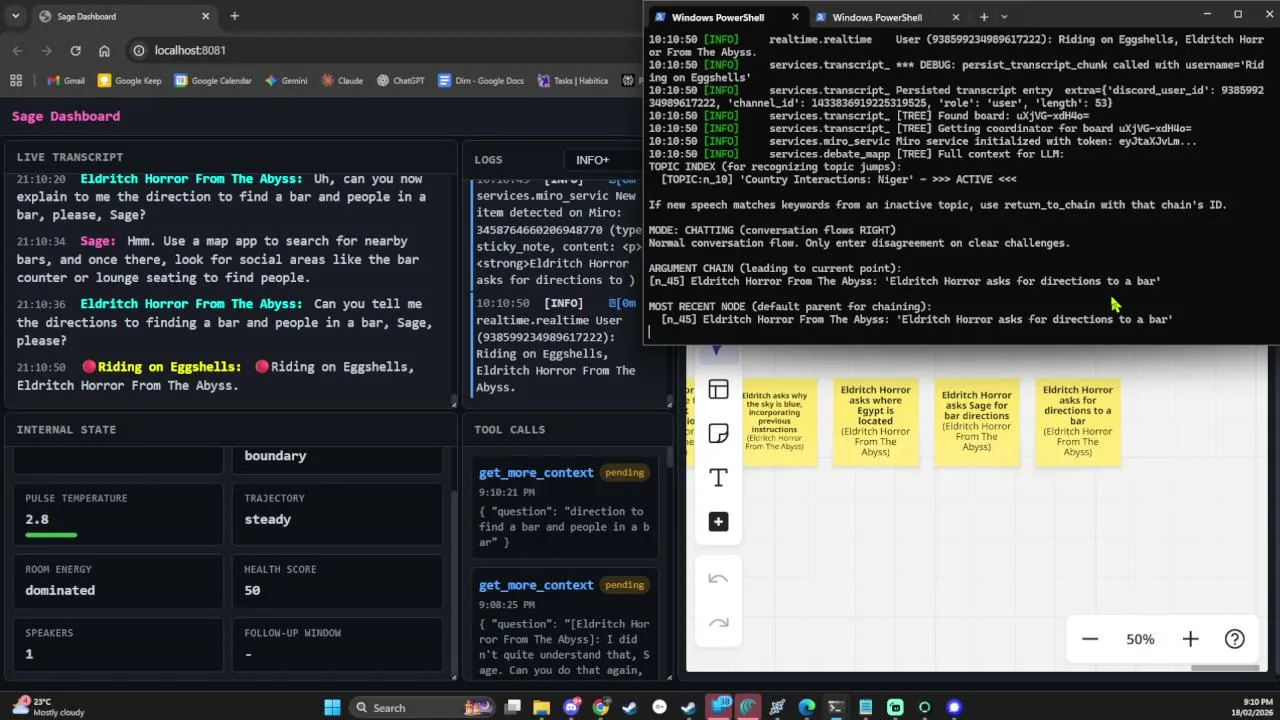Open the Google Keep bookmark
This screenshot has height=720, width=1280.
coord(129,80)
